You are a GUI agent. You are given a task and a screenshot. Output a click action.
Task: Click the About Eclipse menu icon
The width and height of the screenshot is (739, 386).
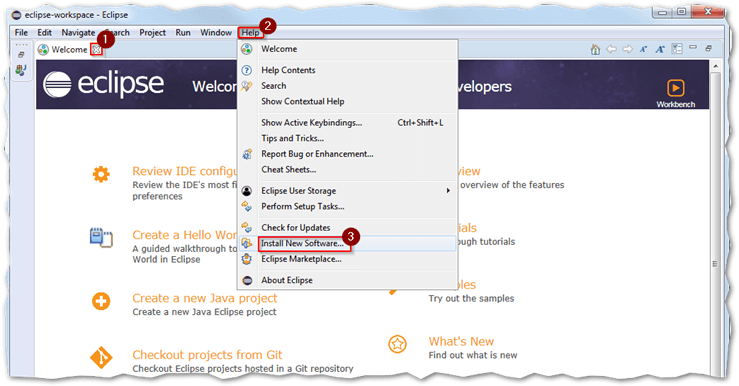(x=247, y=280)
